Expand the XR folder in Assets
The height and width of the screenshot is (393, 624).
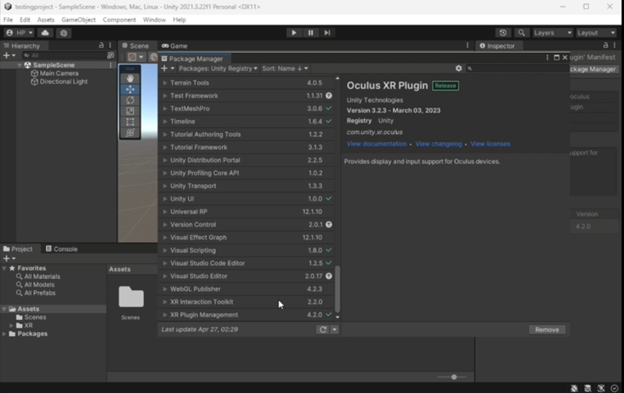point(11,325)
